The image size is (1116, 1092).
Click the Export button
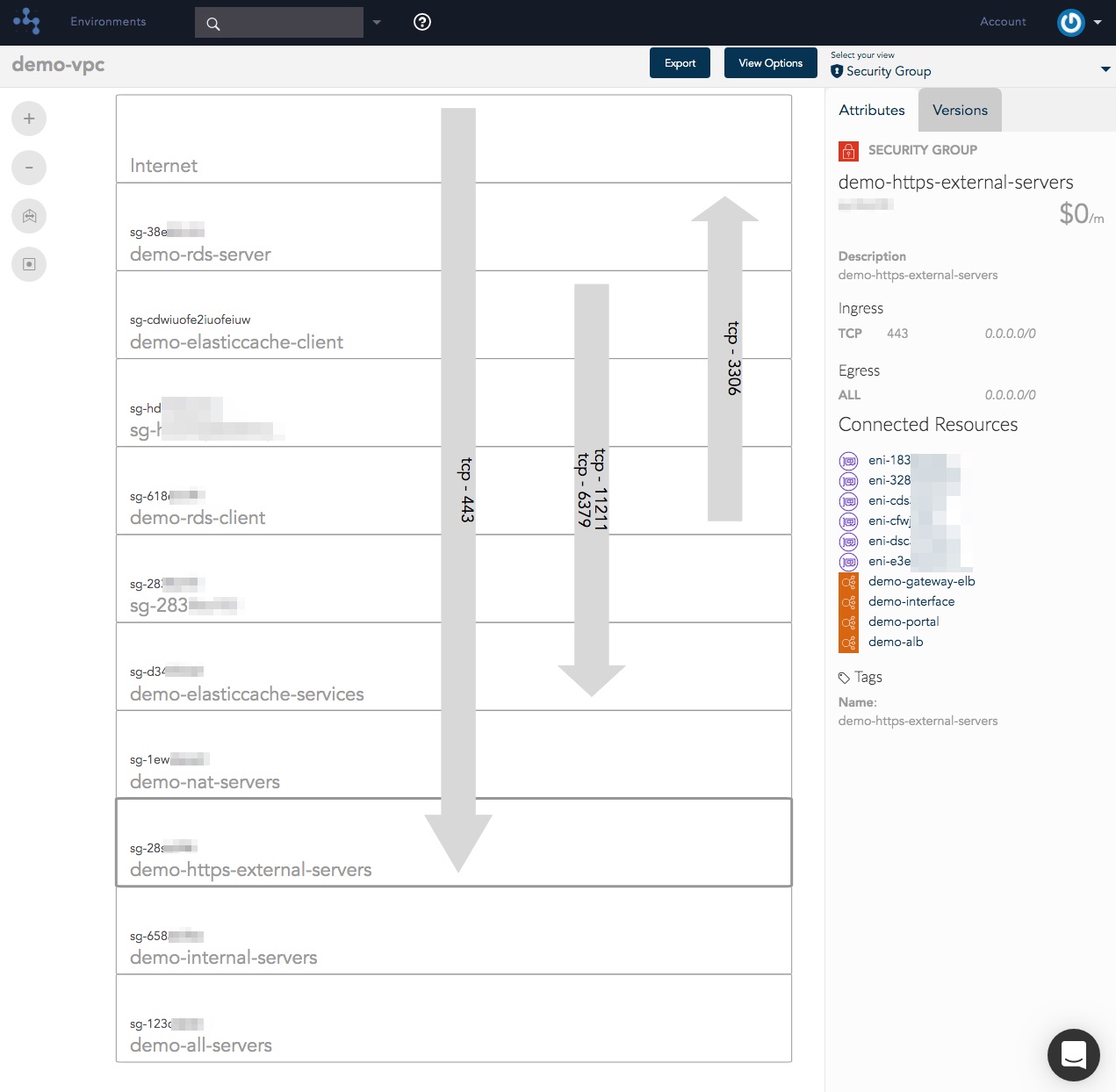(x=680, y=62)
